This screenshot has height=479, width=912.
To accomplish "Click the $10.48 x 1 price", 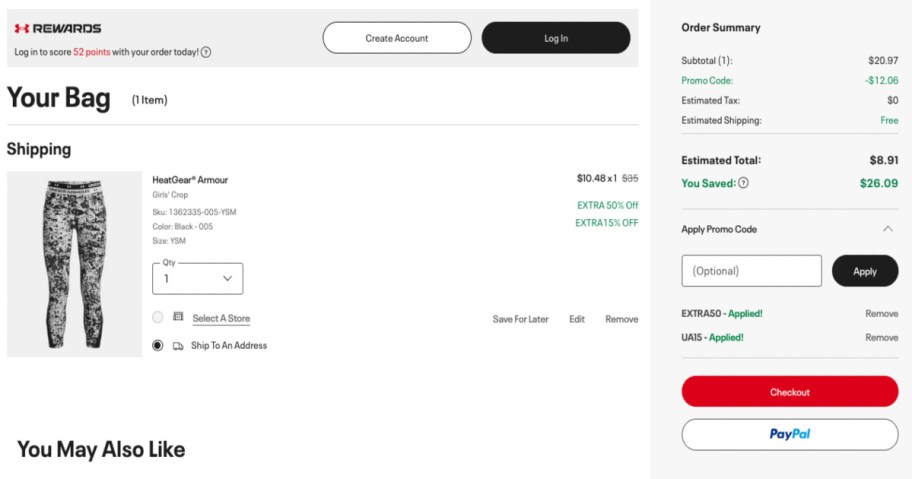I will coord(597,178).
